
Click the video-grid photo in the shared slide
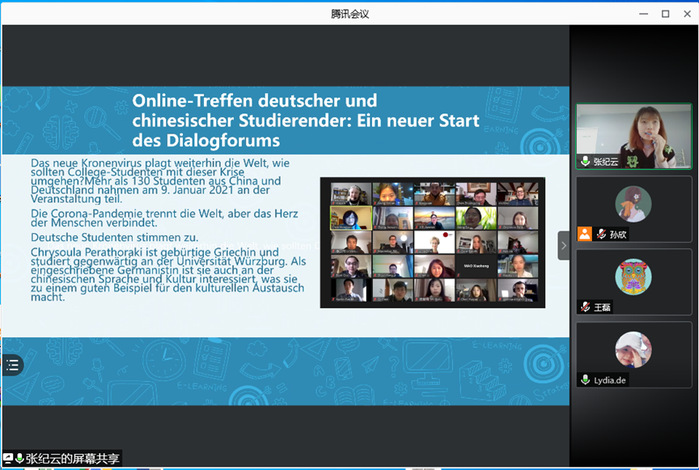click(x=432, y=242)
